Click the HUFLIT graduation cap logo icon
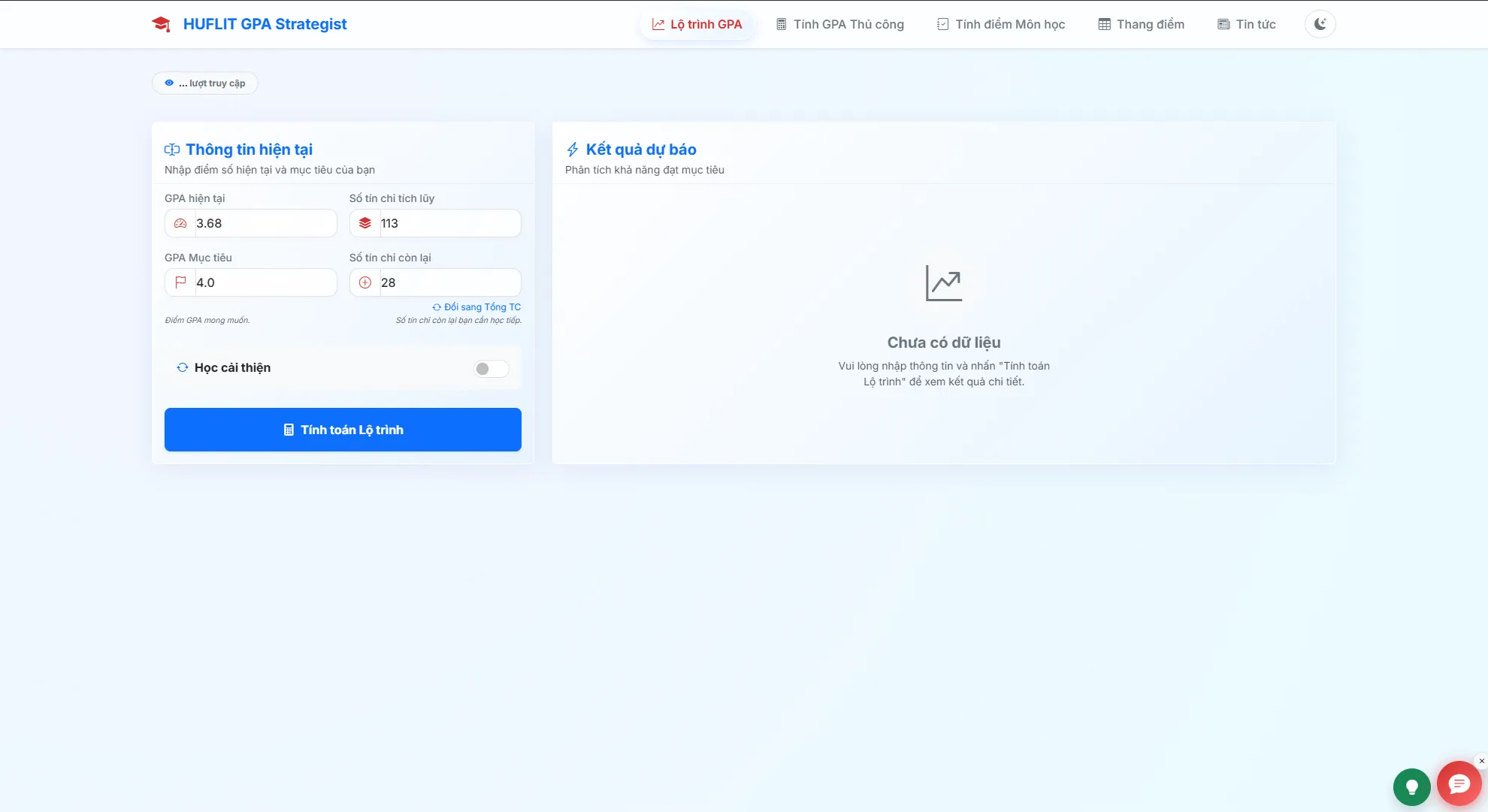1488x812 pixels. (x=161, y=23)
